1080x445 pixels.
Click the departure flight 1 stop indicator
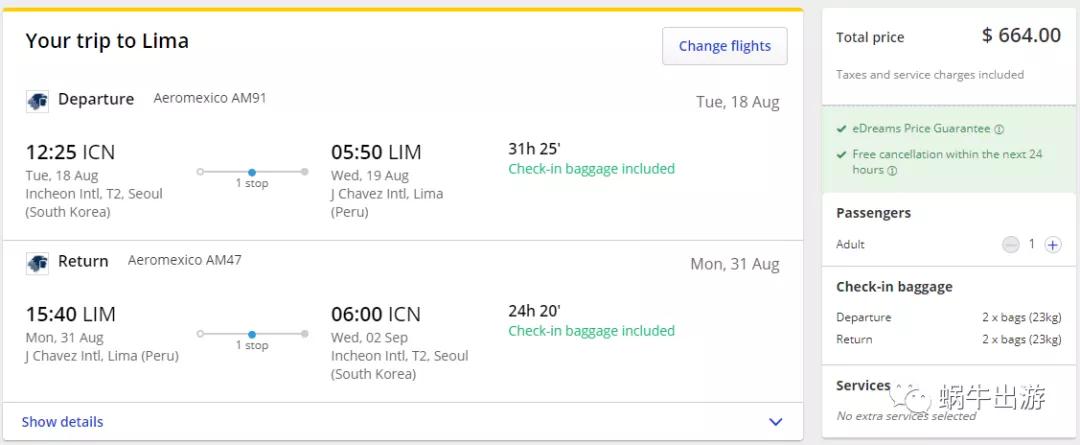(252, 173)
